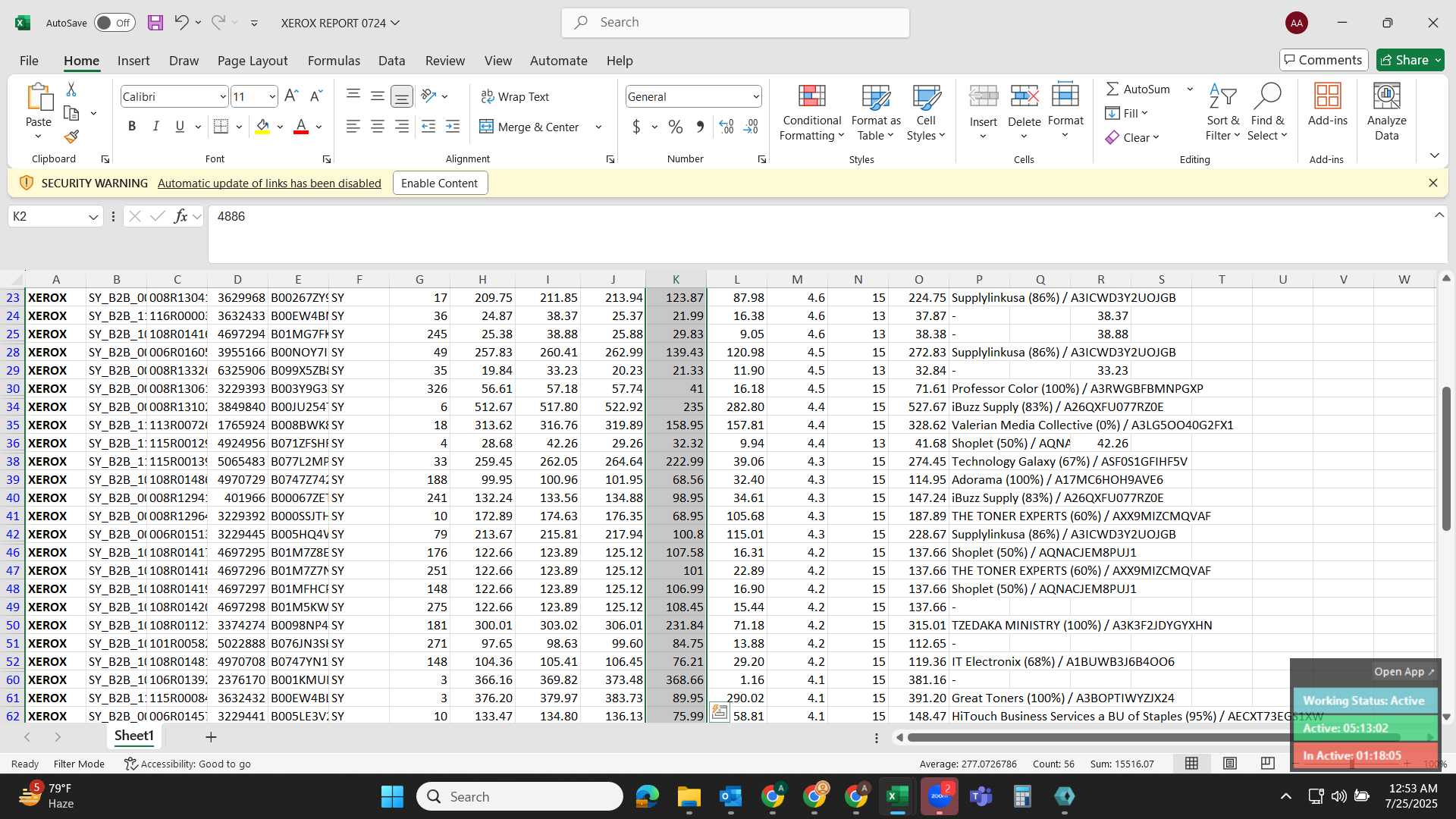Click the Borders icon

221,127
